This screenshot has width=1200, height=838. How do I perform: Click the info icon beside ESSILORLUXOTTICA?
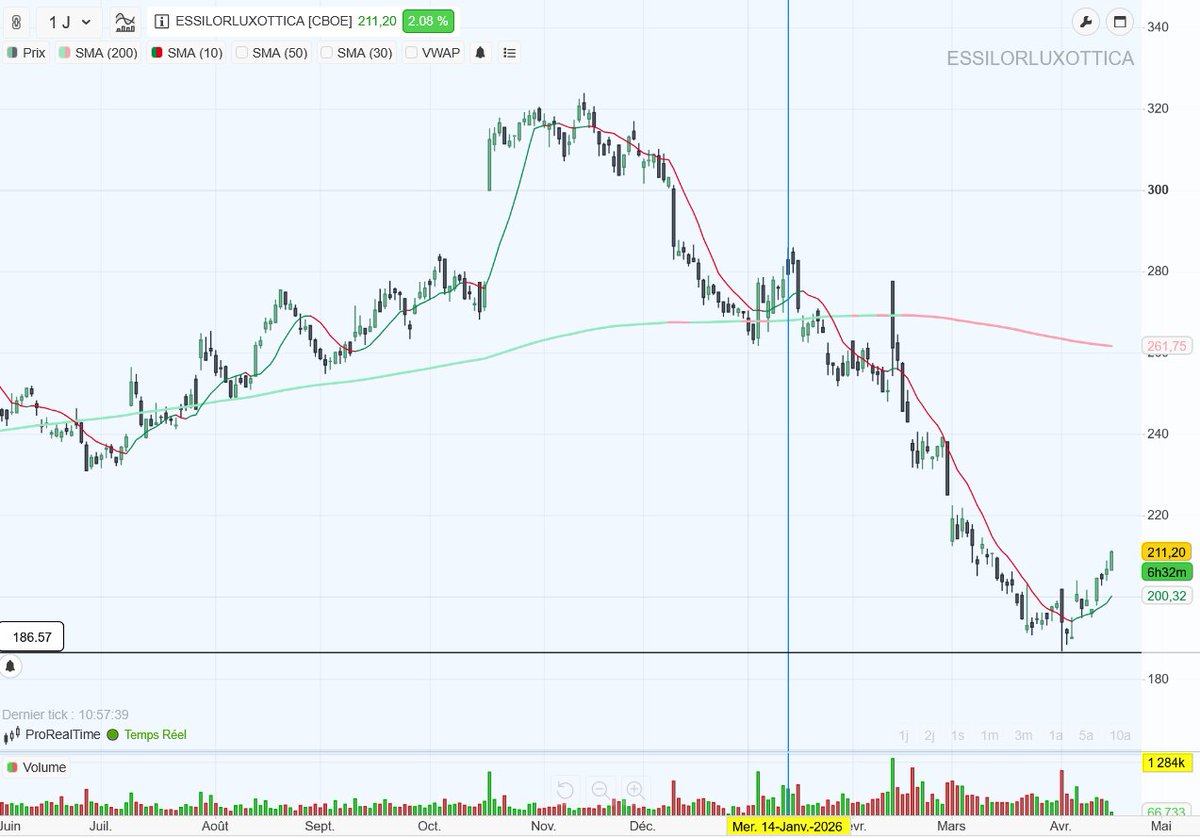click(163, 21)
